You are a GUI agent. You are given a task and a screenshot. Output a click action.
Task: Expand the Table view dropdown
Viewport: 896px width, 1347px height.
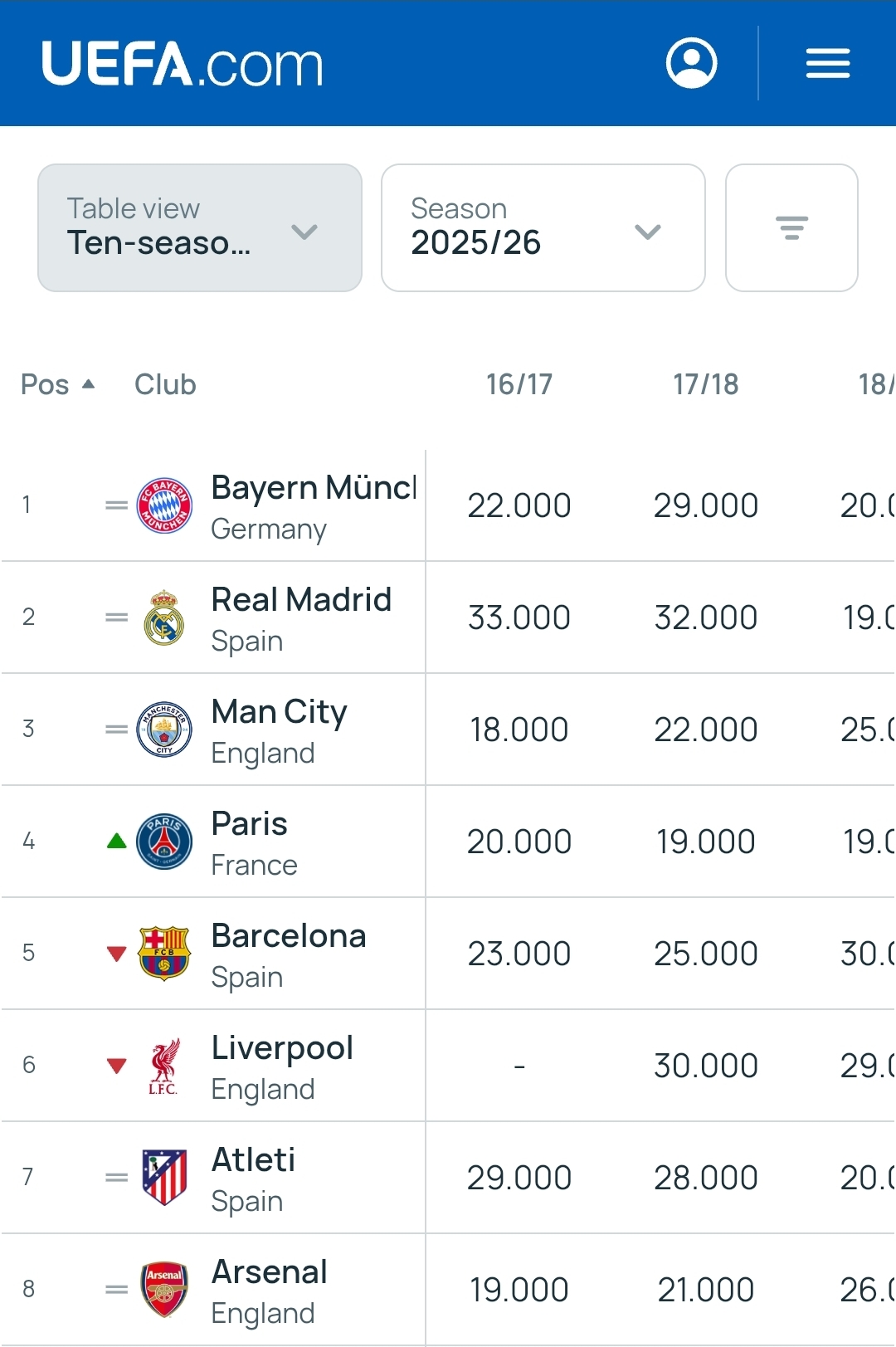200,227
